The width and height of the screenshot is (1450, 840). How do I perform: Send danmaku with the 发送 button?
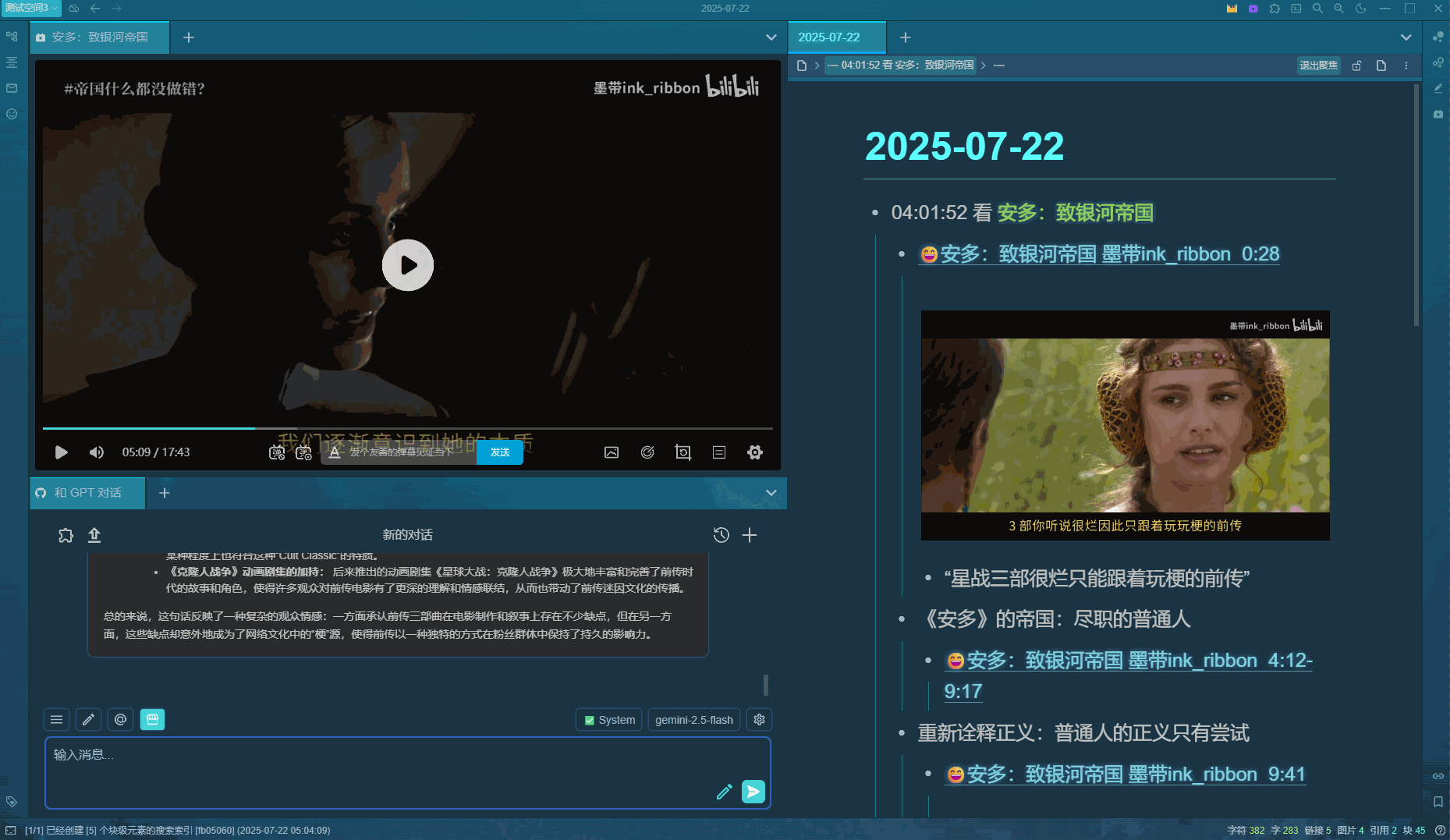click(x=500, y=452)
